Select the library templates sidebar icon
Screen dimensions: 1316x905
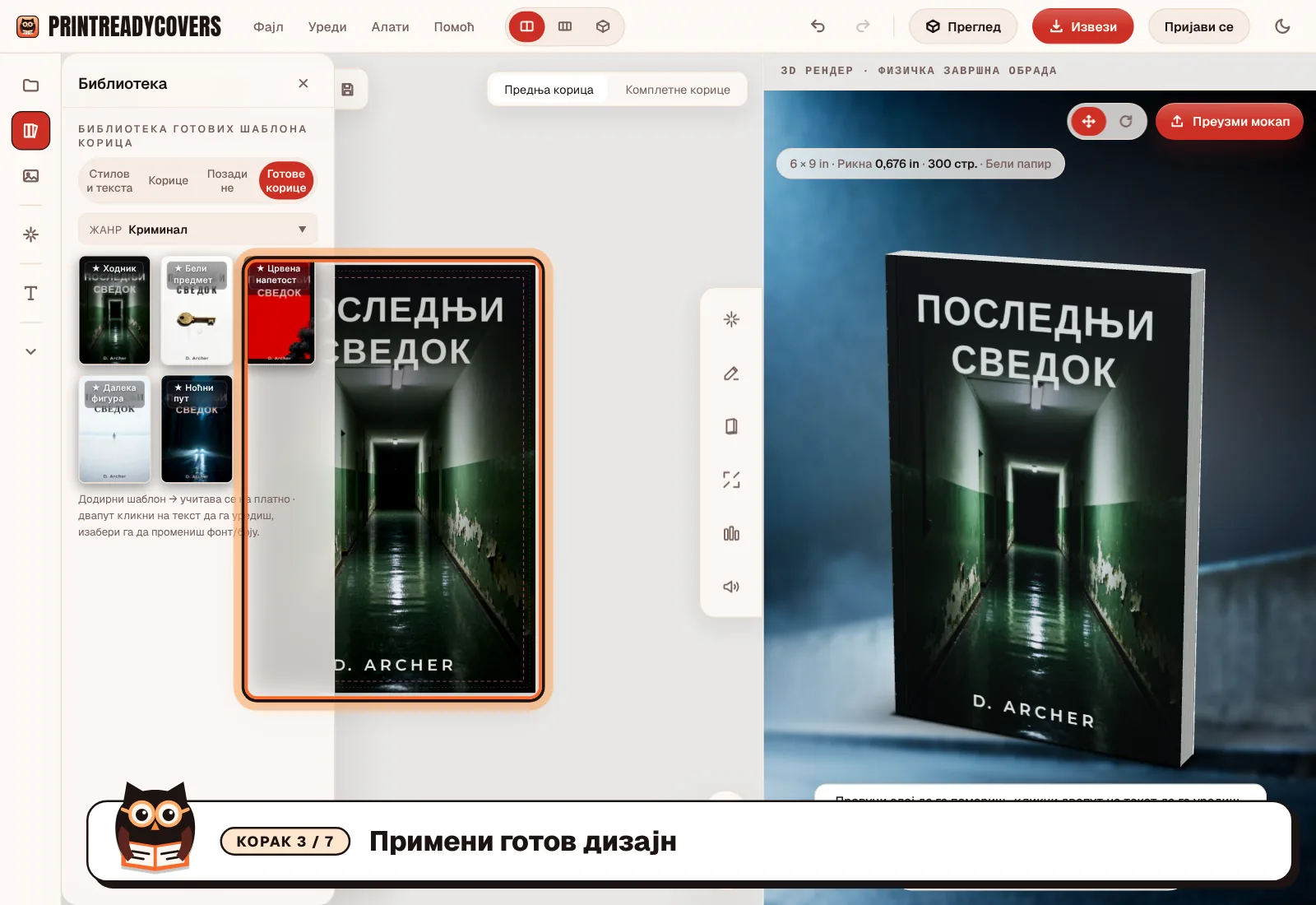point(30,131)
